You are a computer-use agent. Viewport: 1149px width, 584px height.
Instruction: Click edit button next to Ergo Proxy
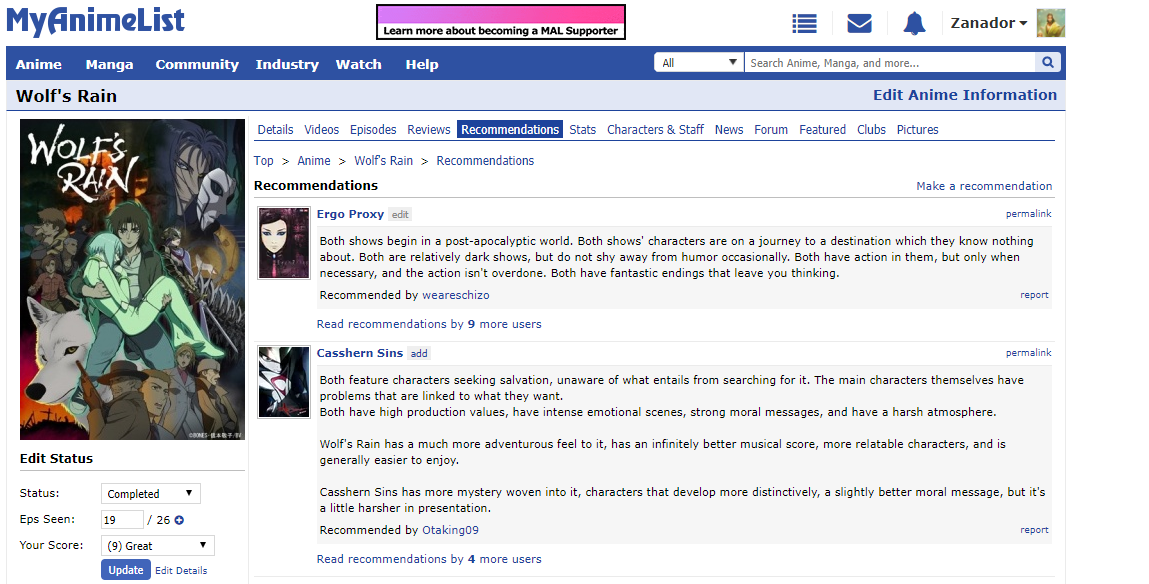coord(400,215)
